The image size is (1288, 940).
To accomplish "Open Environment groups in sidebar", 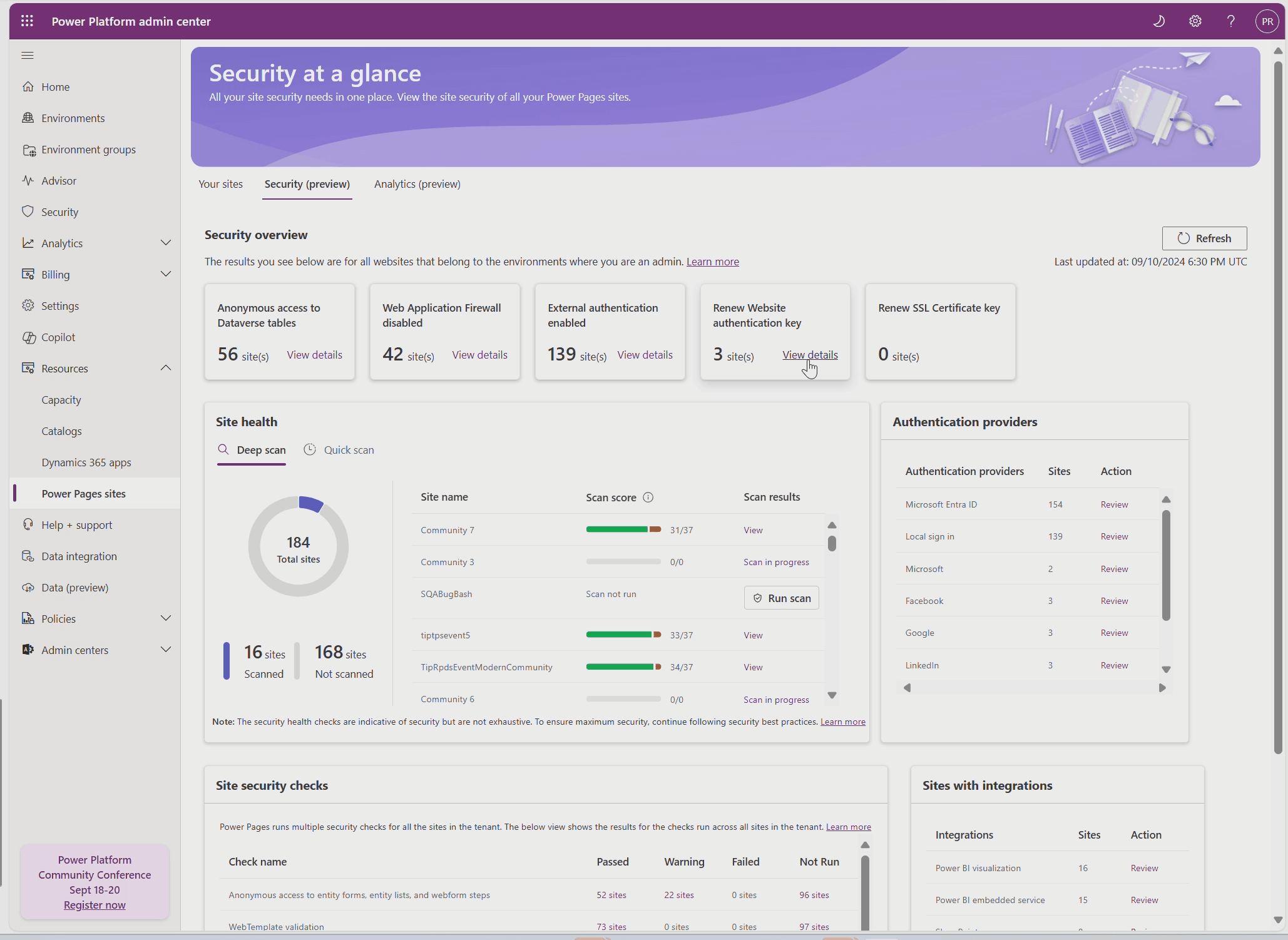I will pos(88,150).
